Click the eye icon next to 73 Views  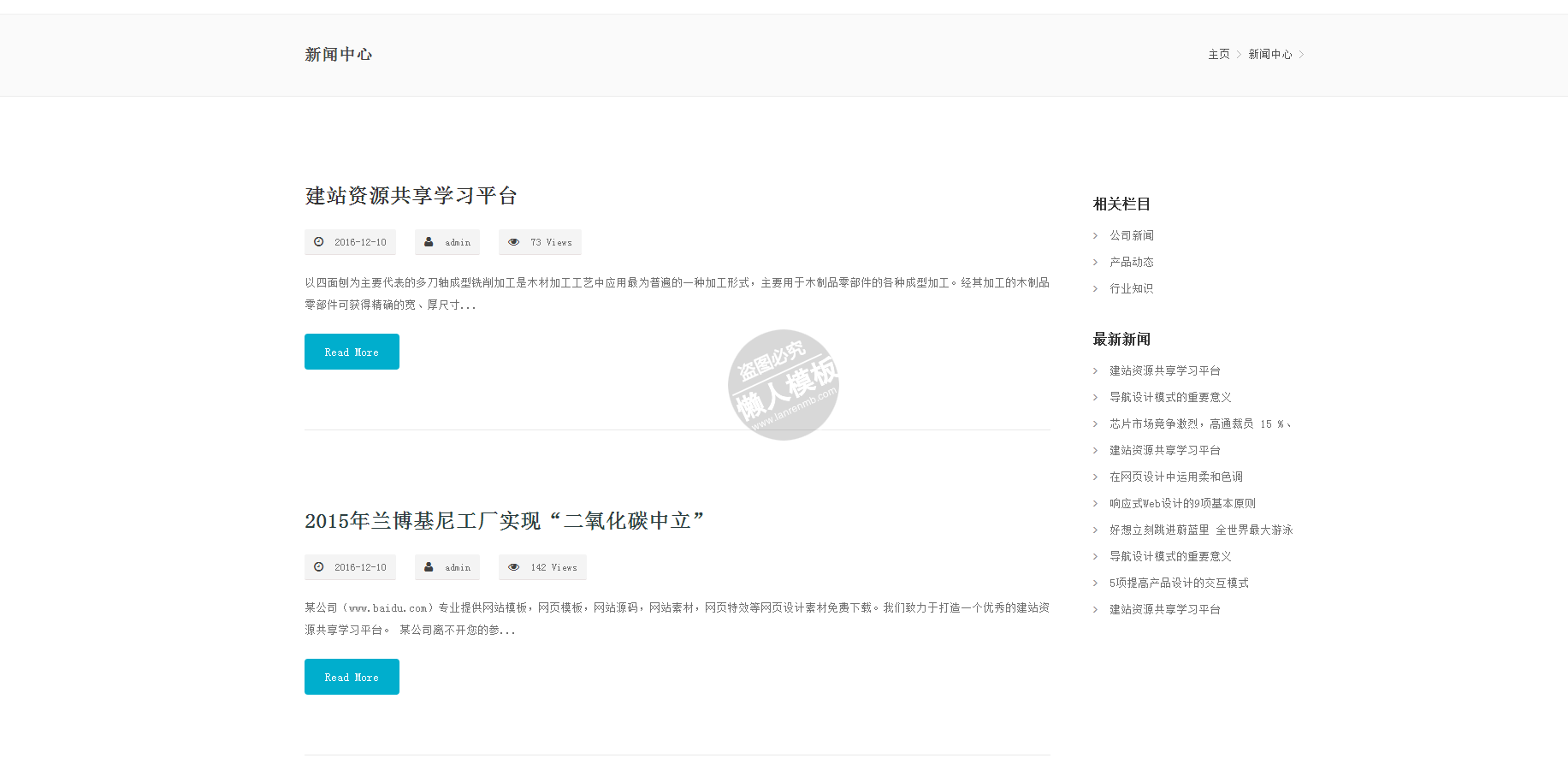click(x=513, y=242)
